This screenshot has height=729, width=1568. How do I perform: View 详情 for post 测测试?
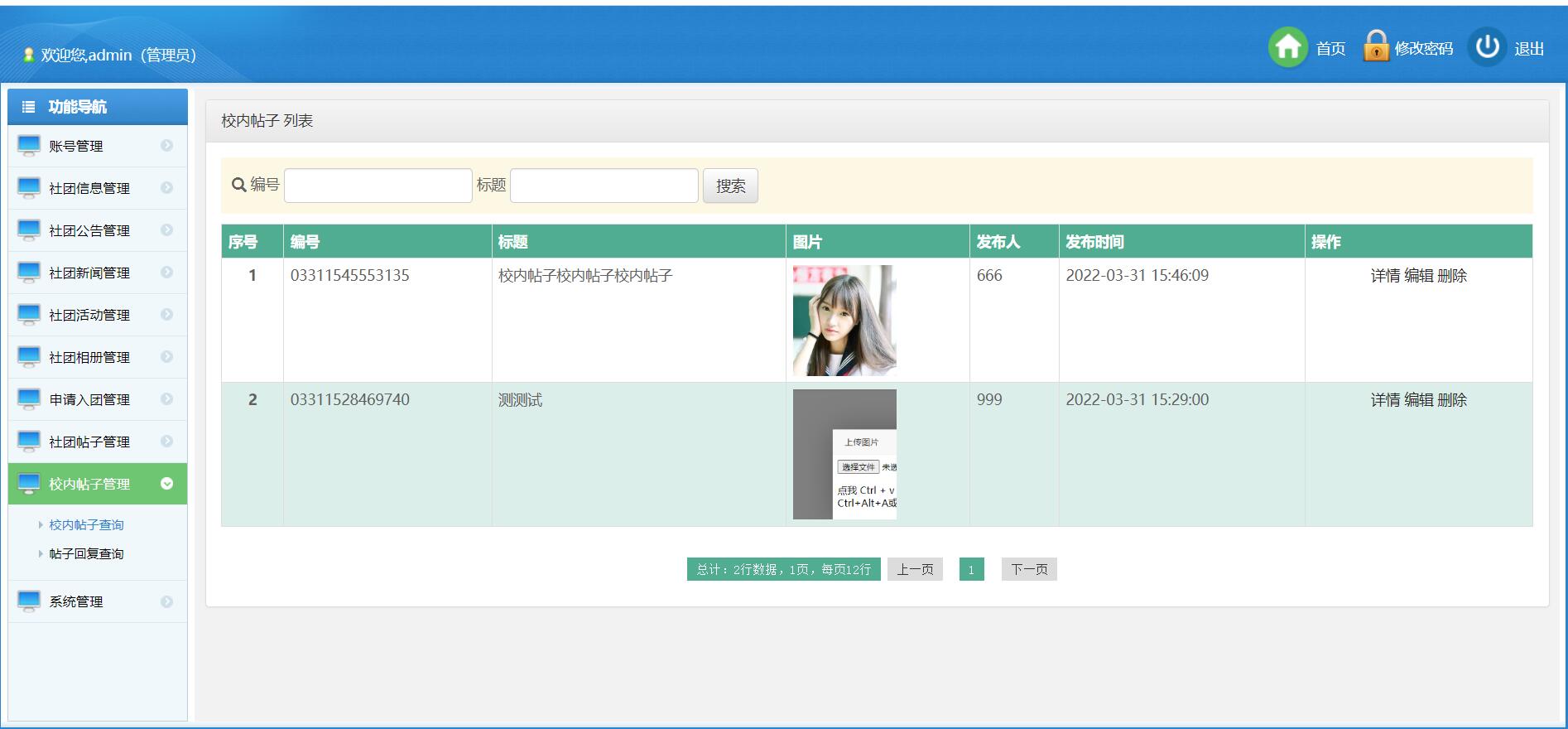coord(1385,400)
